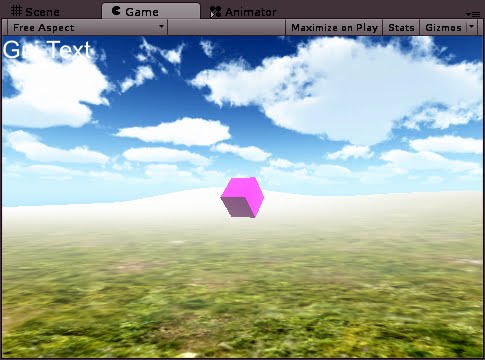Screen dimensions: 485x360
Task: Click the Animator tab's node icon
Action: pos(215,12)
